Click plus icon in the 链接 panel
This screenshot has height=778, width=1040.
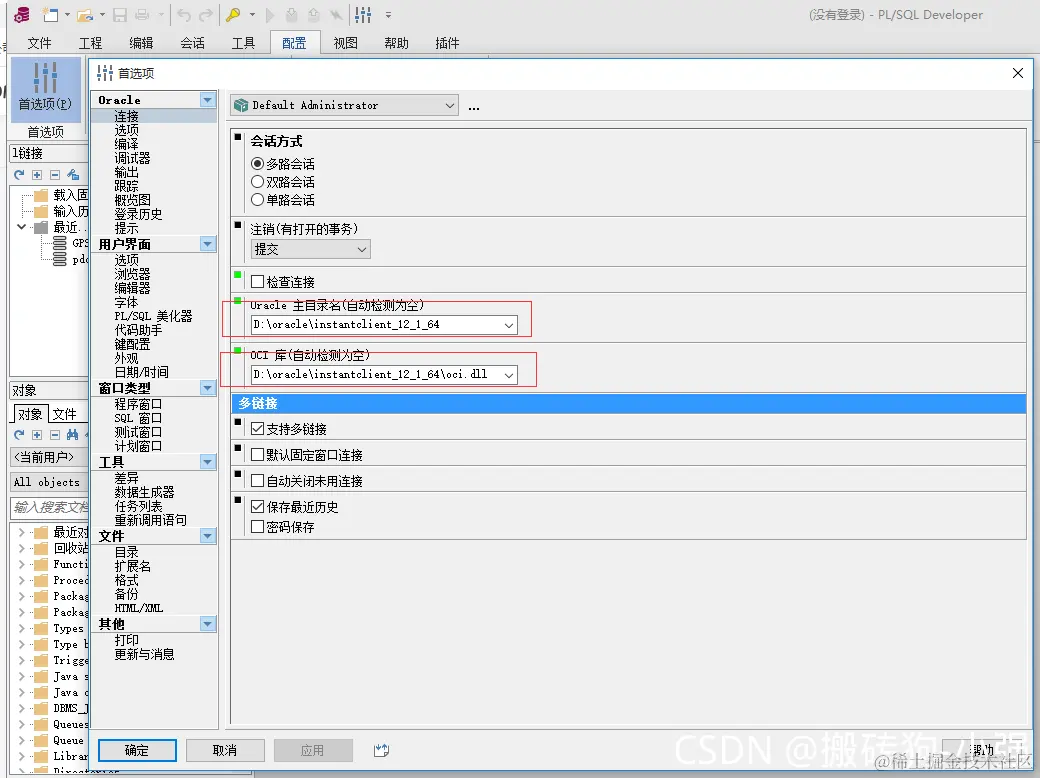tap(37, 174)
